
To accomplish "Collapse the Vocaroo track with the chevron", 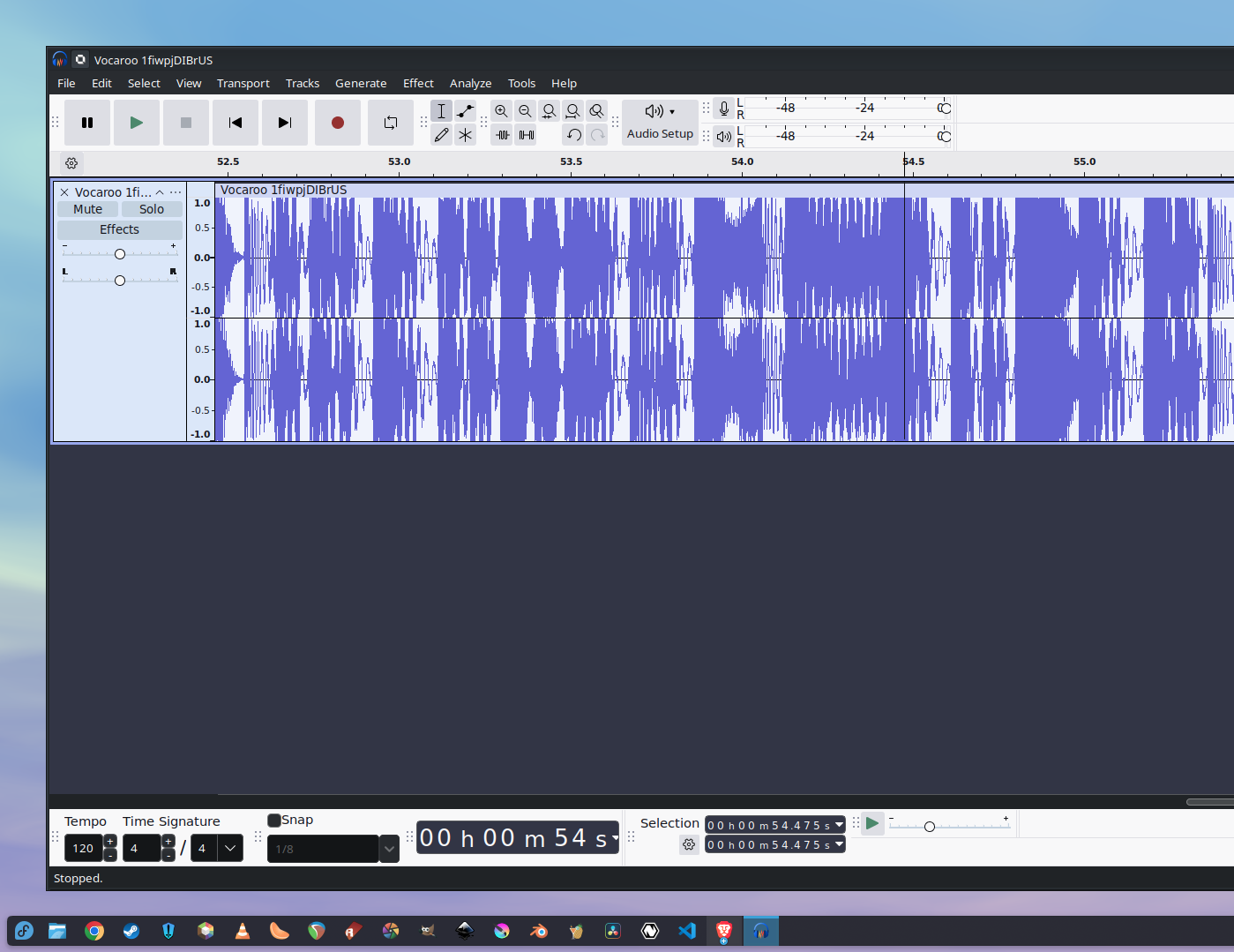I will (160, 192).
